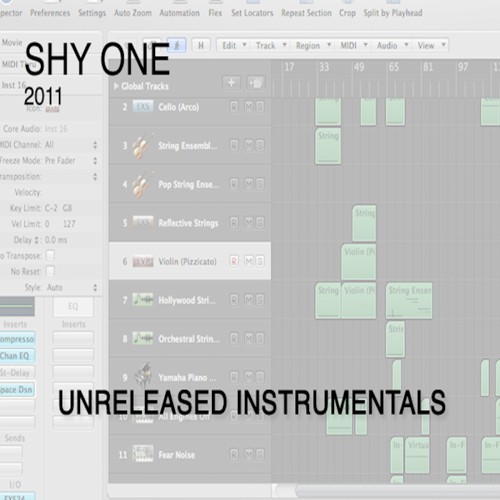The width and height of the screenshot is (500, 500).
Task: Mute the Cello (Arco) track
Action: (249, 107)
